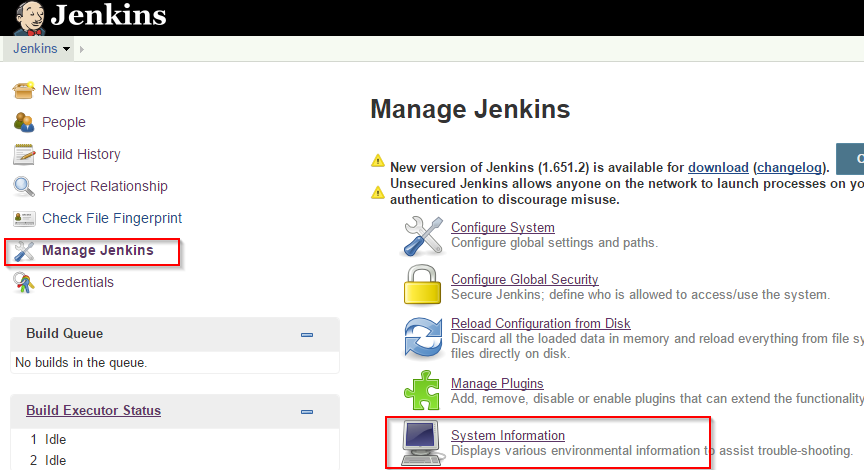
Task: Open the New Item sidebar link
Action: point(72,90)
